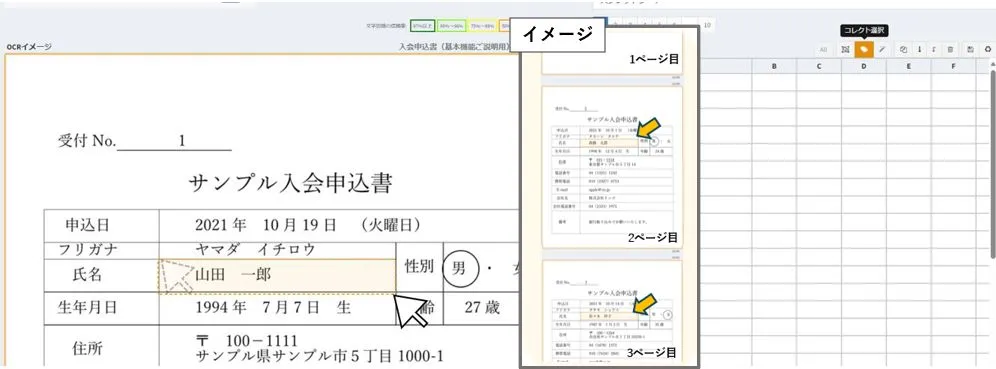Click the 1994年 7月7日 生 birthdate

pos(273,308)
